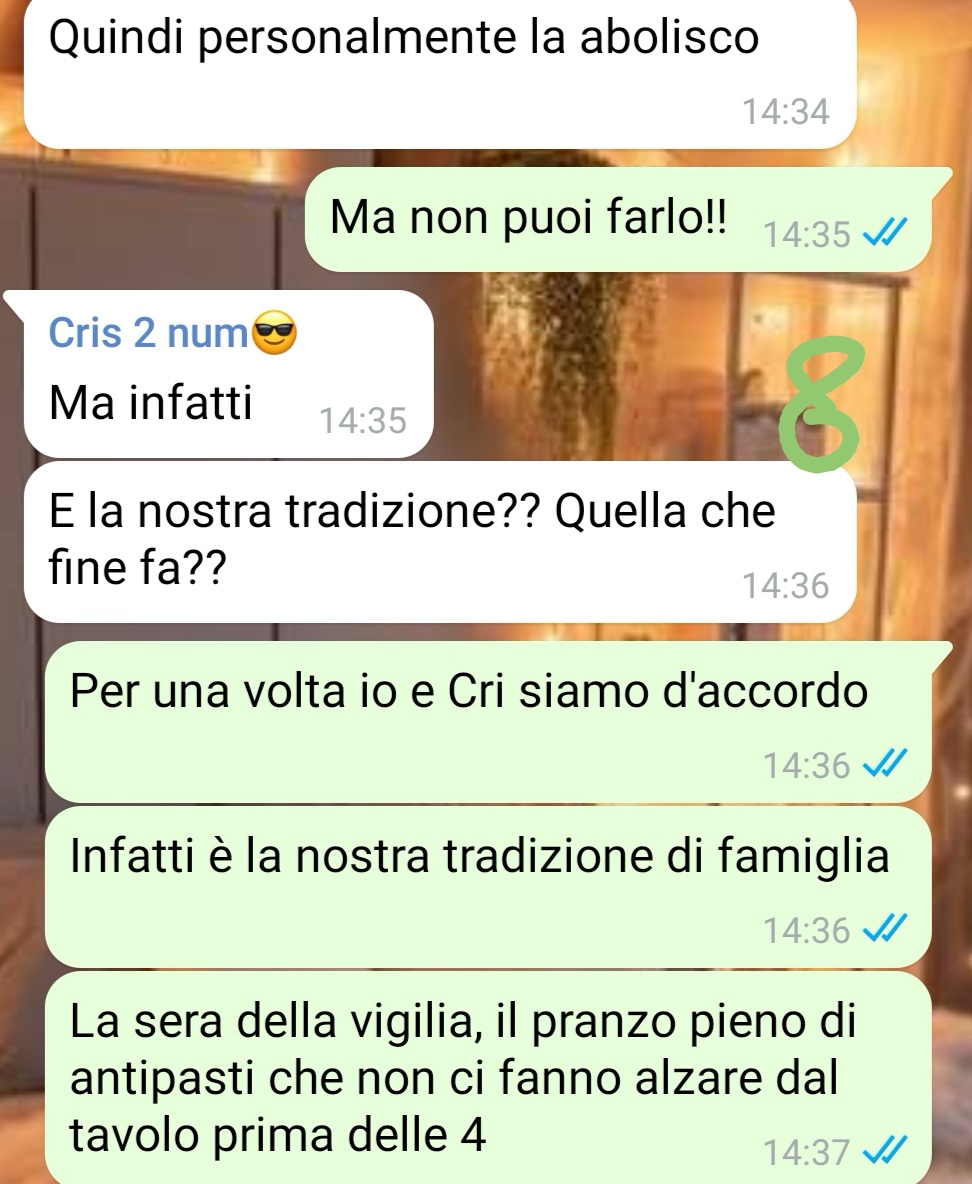
Task: Click the 14:34 timestamp on first message
Action: click(785, 112)
